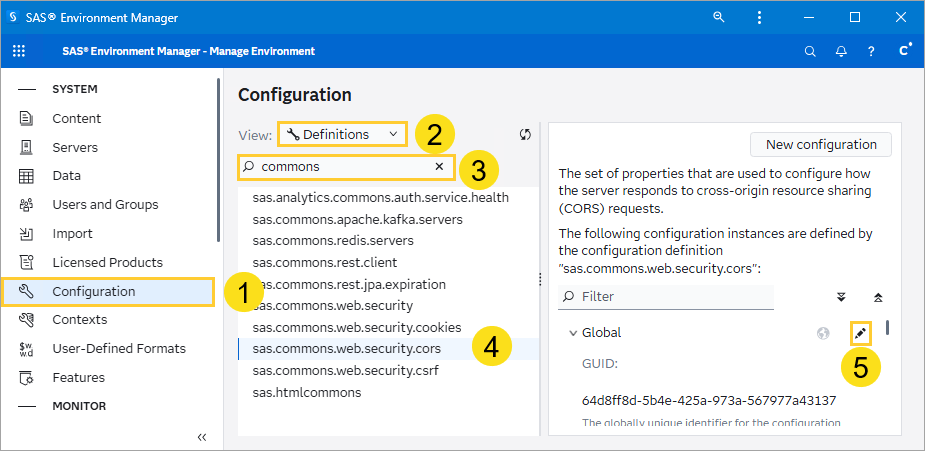
Task: Expand all configuration instances
Action: [x=842, y=297]
